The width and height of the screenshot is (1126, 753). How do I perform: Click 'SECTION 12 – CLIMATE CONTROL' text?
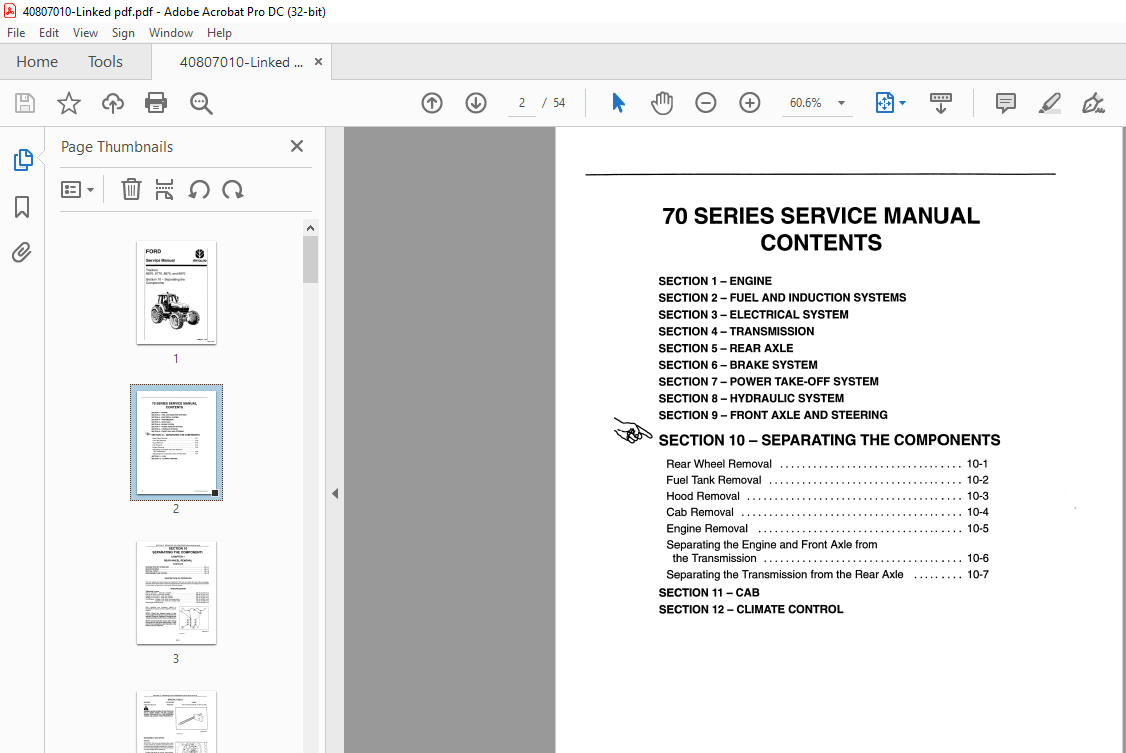click(751, 609)
